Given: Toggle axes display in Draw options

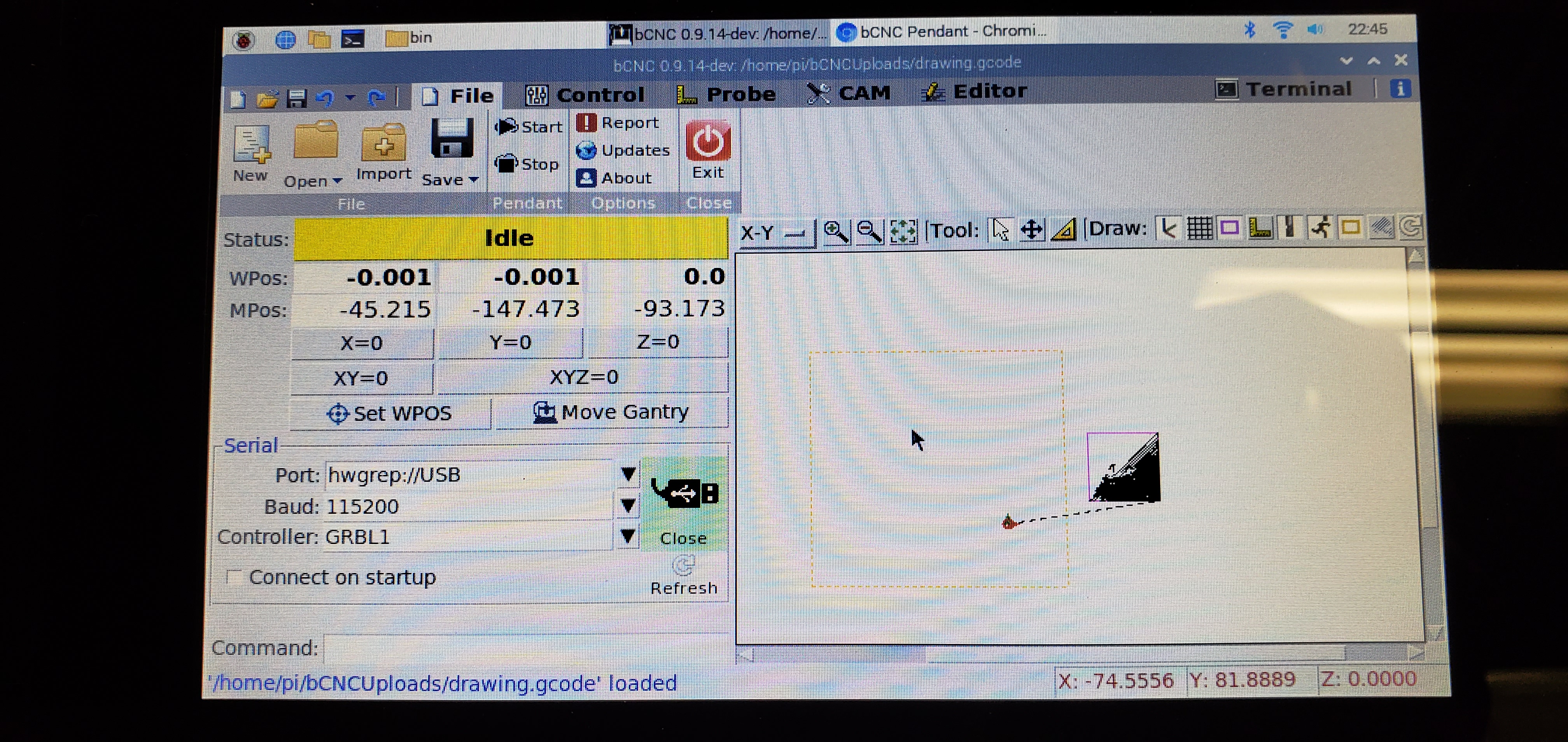Looking at the screenshot, I should pos(1168,229).
